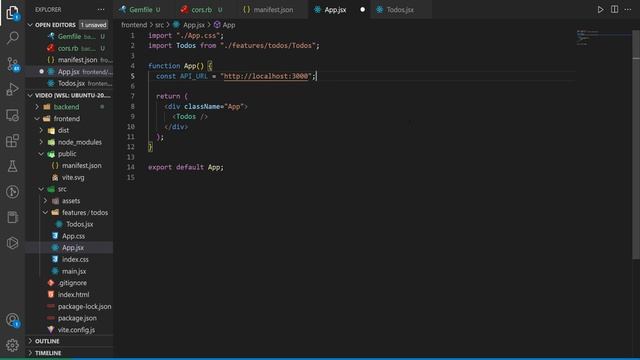Image resolution: width=640 pixels, height=360 pixels.
Task: Open the Search view in activity bar
Action: [12, 38]
